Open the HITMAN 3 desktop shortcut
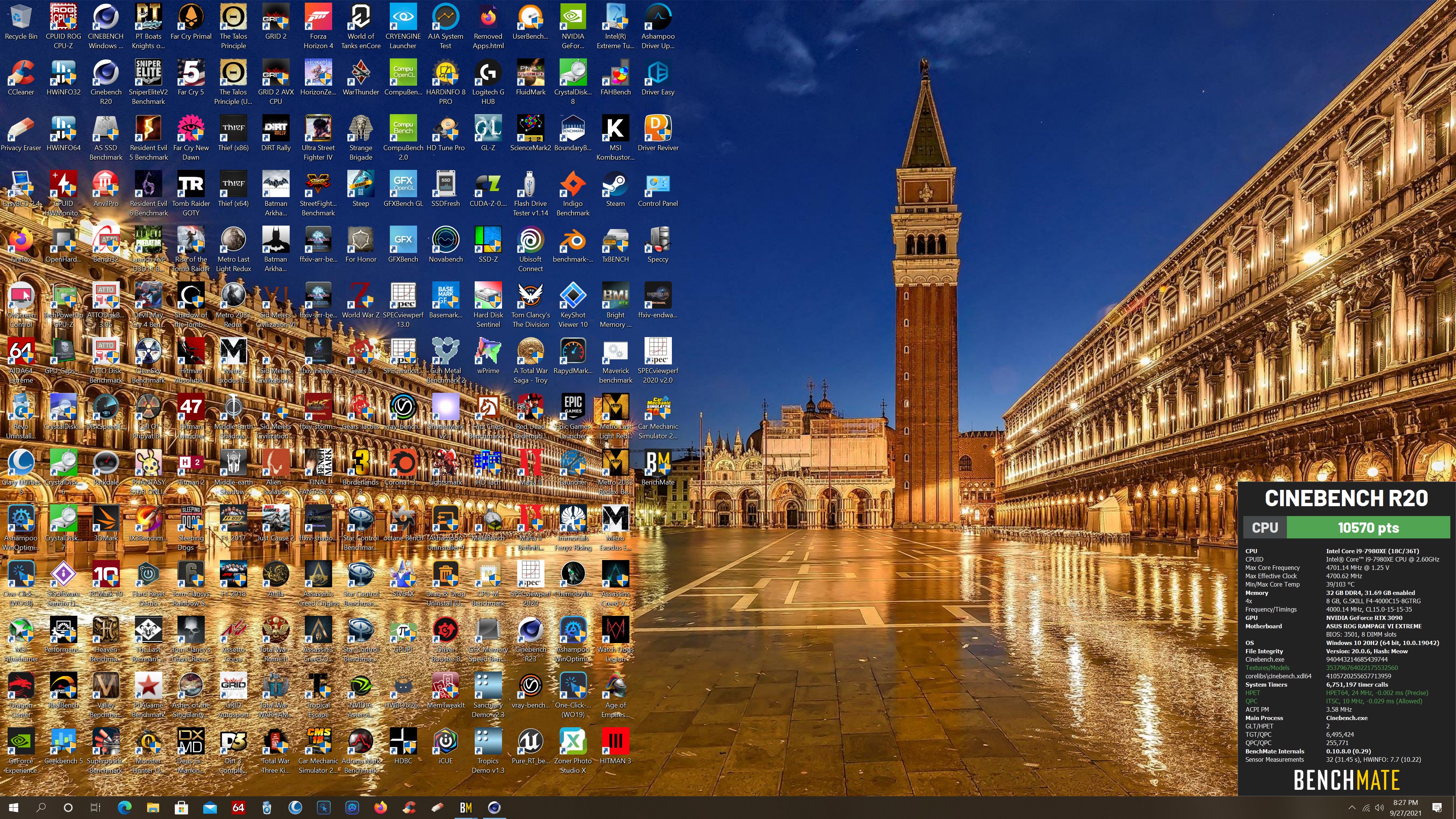The width and height of the screenshot is (1456, 819). (615, 747)
